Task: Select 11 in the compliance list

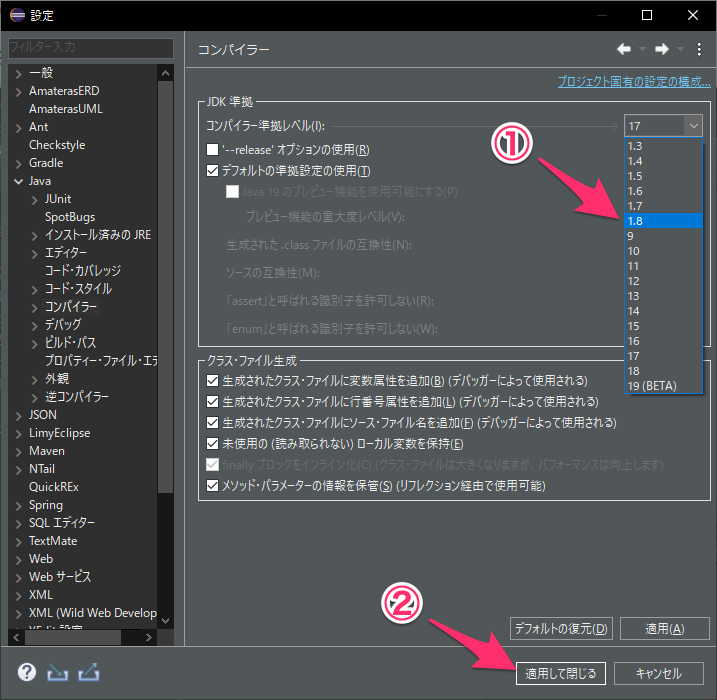Action: point(663,266)
